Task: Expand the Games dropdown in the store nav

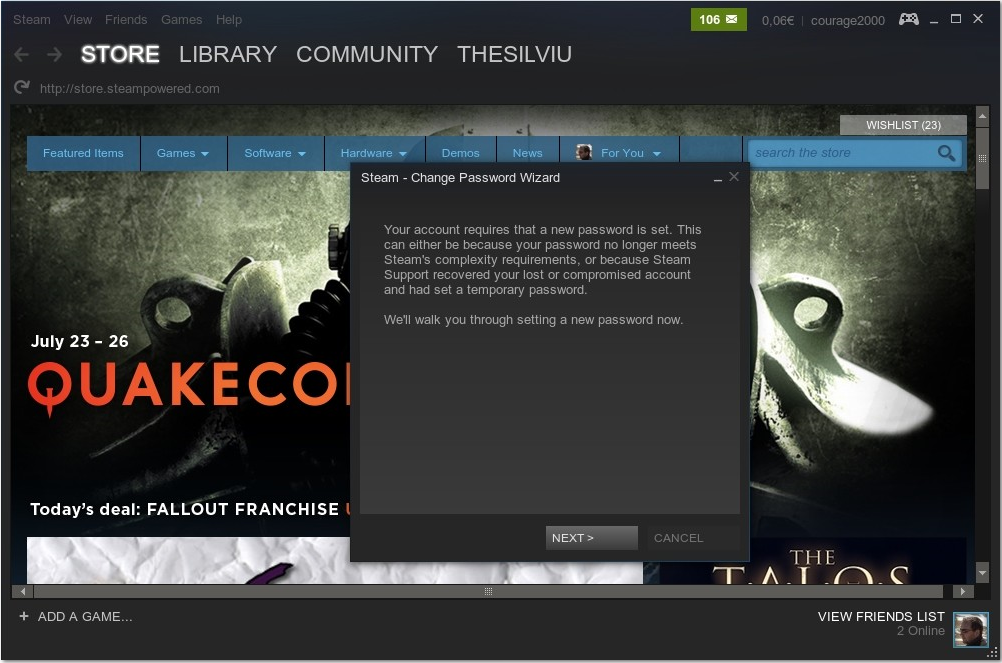Action: click(x=183, y=153)
